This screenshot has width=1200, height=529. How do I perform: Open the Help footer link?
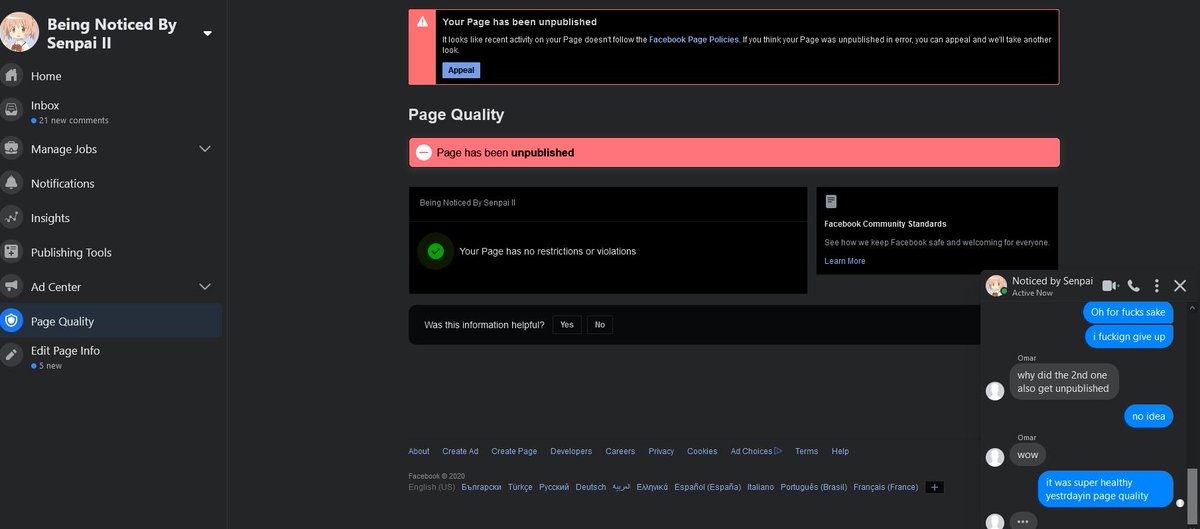pyautogui.click(x=840, y=451)
